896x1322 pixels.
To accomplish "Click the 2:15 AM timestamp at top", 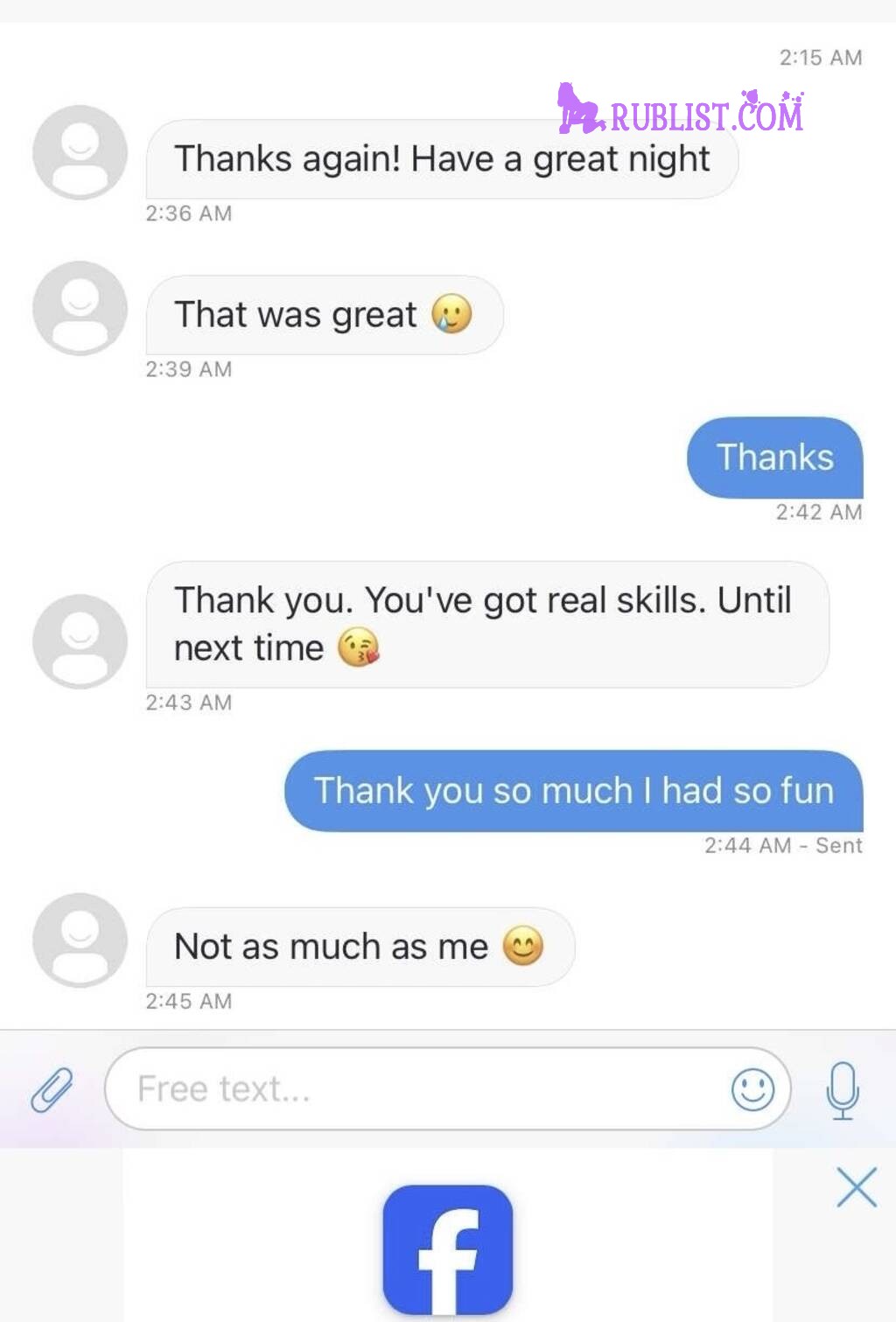I will pyautogui.click(x=821, y=58).
